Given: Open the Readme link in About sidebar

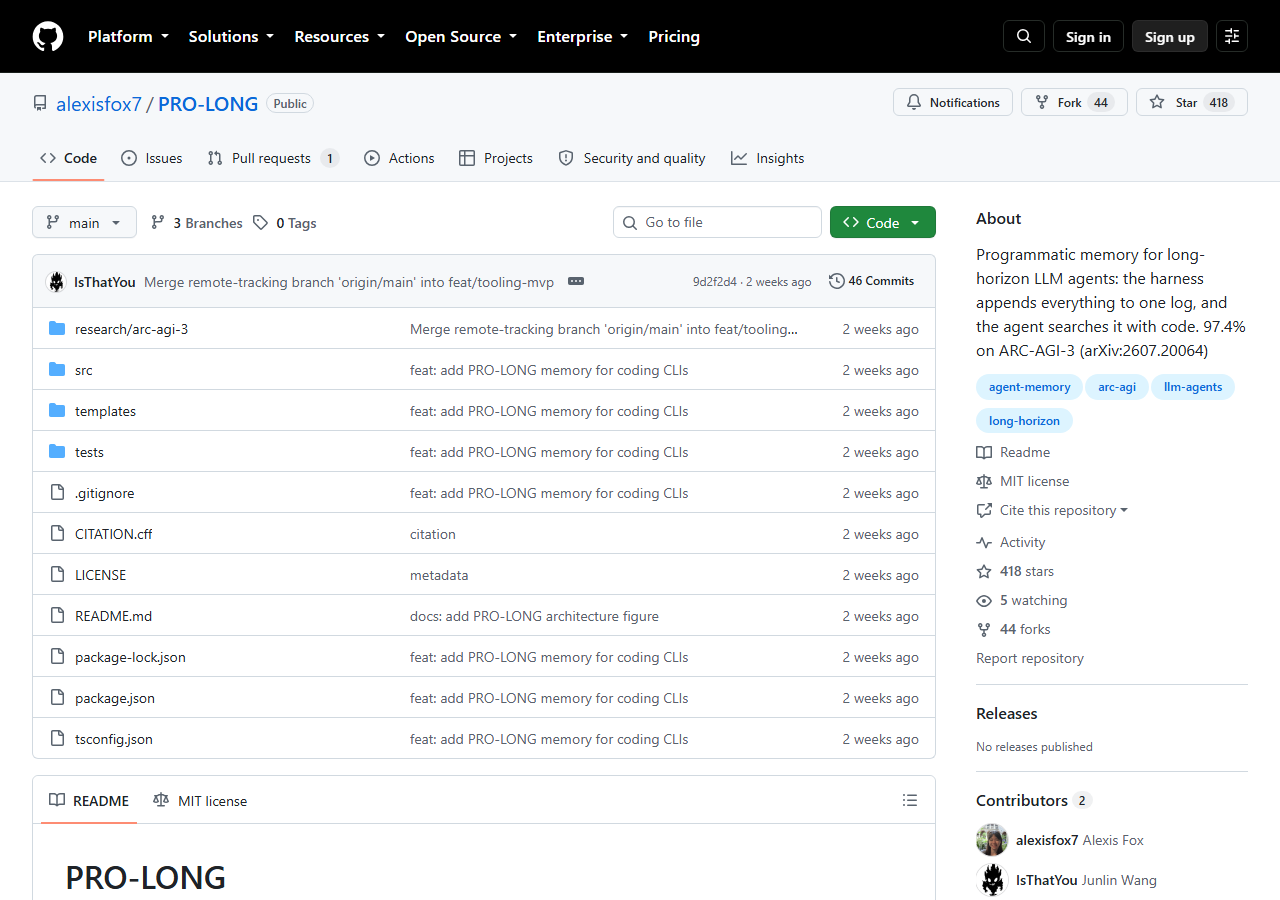Looking at the screenshot, I should 1014,452.
